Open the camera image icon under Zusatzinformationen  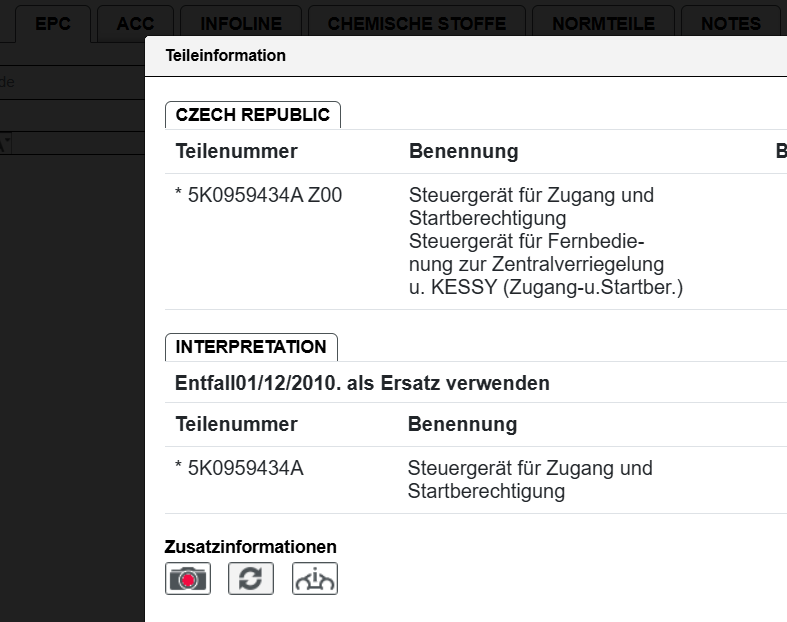point(188,578)
